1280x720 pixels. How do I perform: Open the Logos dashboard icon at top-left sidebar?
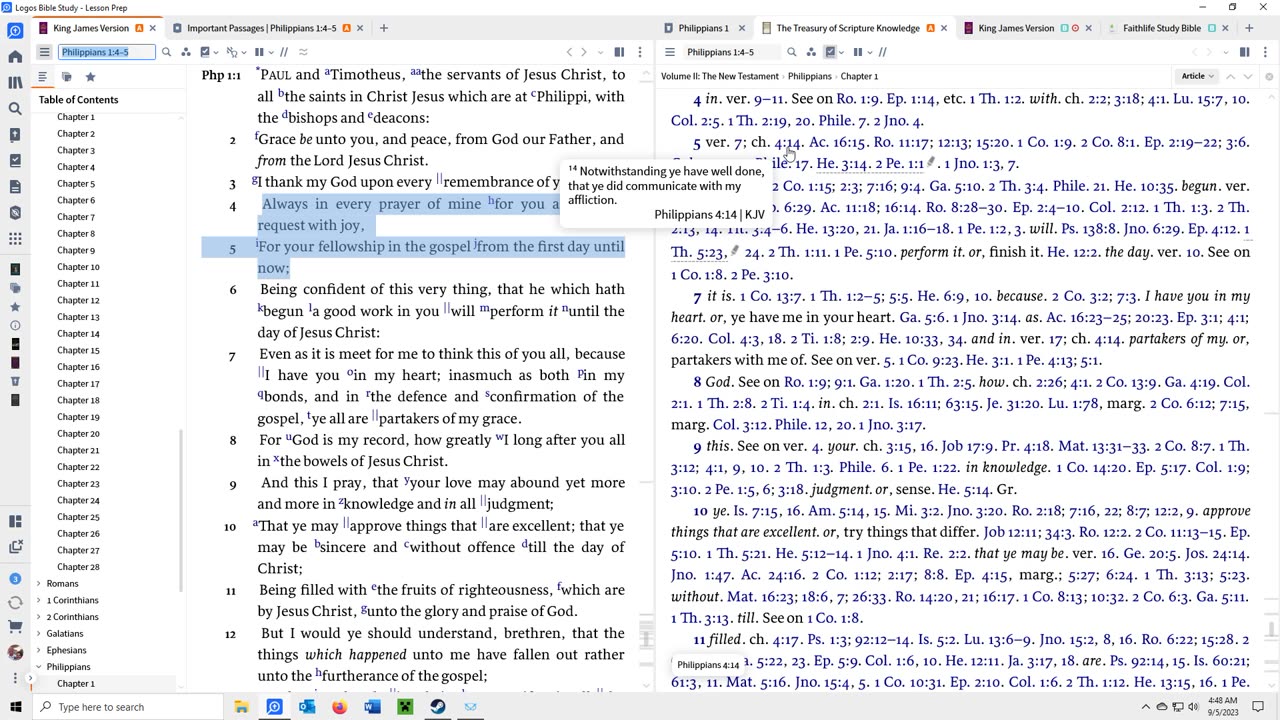tap(15, 31)
